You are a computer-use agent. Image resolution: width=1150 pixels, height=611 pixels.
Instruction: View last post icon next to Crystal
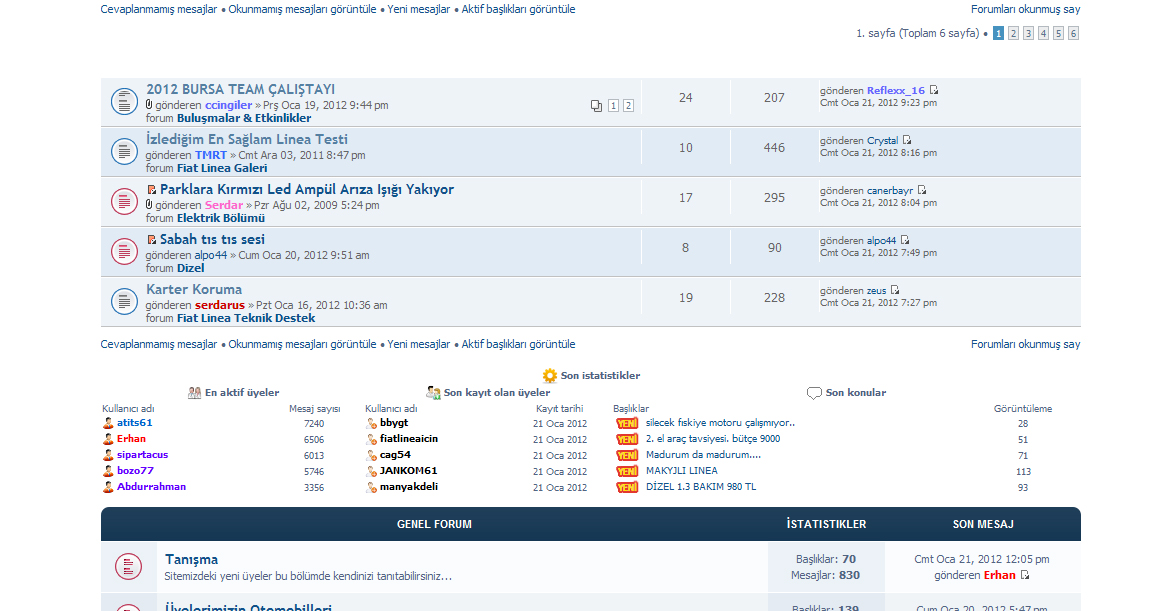coord(907,140)
